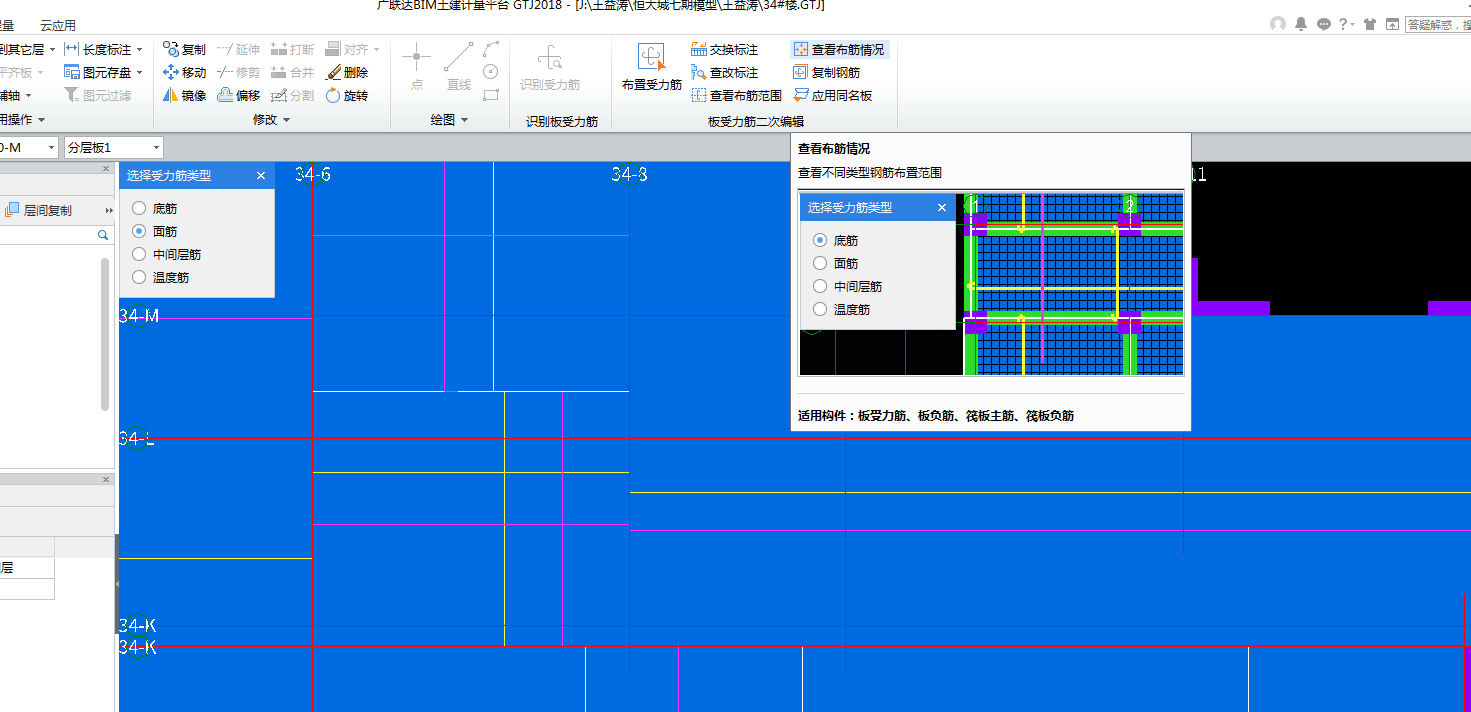Viewport: 1471px width, 712px height.
Task: Click the 图元存盘 button
Action: point(98,72)
